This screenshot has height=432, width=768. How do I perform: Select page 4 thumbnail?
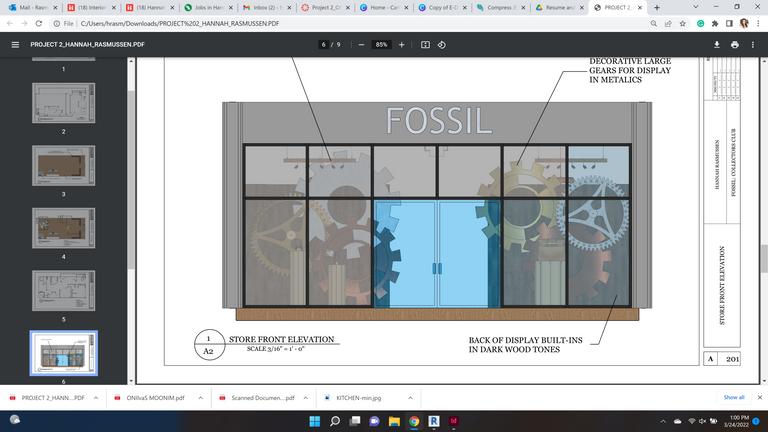click(x=64, y=228)
